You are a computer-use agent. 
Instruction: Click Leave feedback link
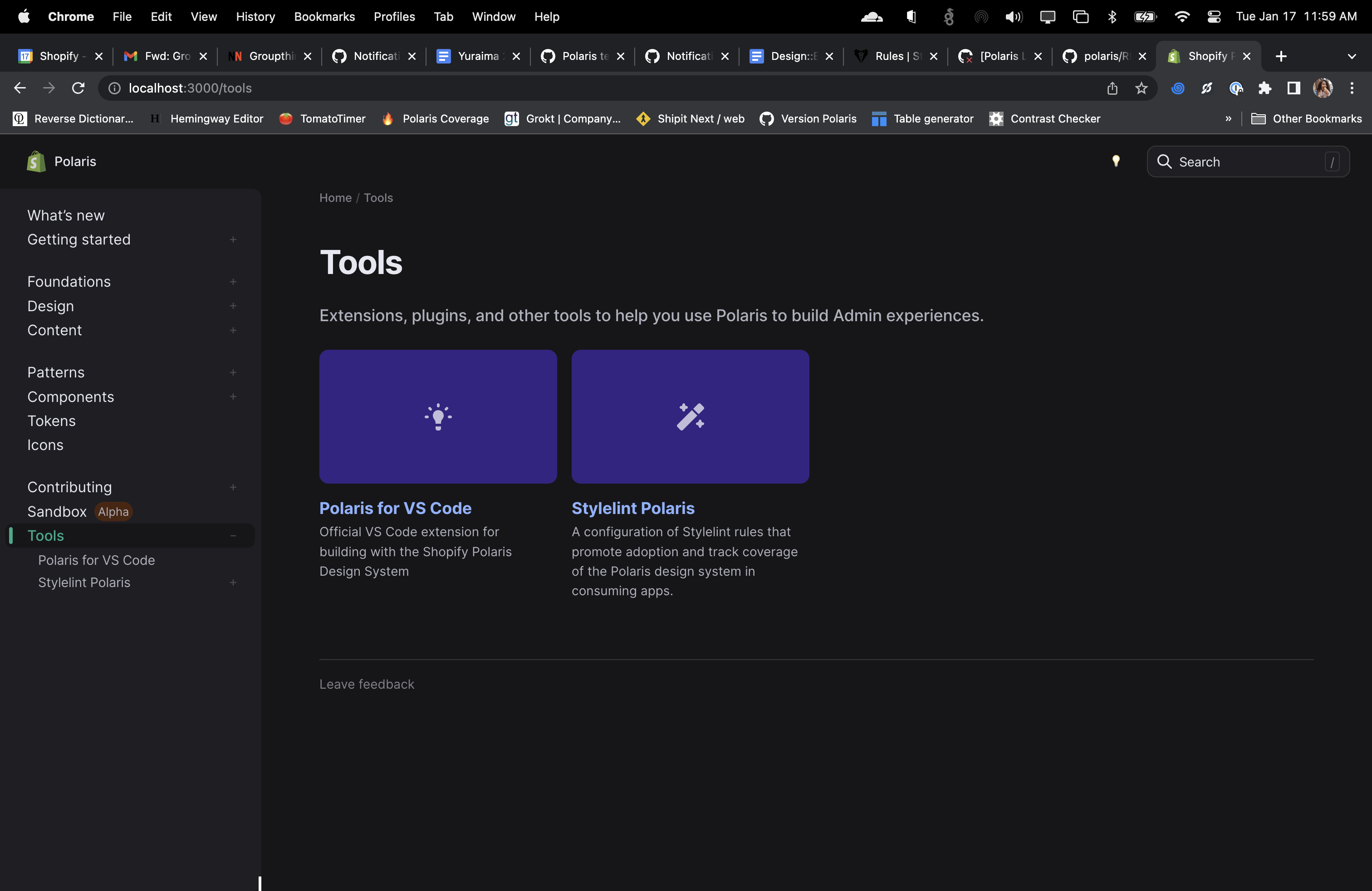click(367, 684)
